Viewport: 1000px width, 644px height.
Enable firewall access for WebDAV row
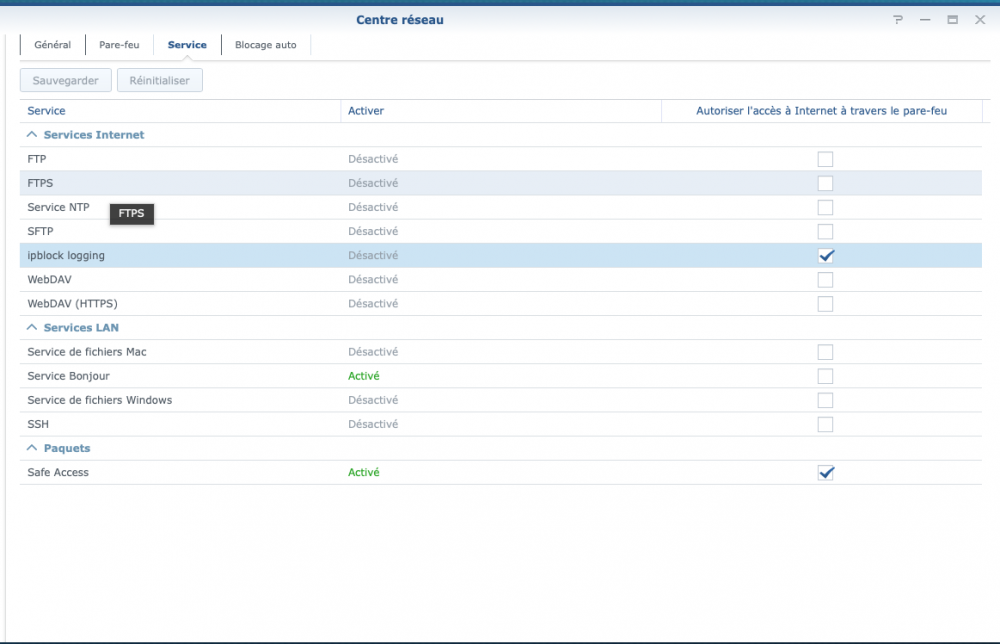825,279
